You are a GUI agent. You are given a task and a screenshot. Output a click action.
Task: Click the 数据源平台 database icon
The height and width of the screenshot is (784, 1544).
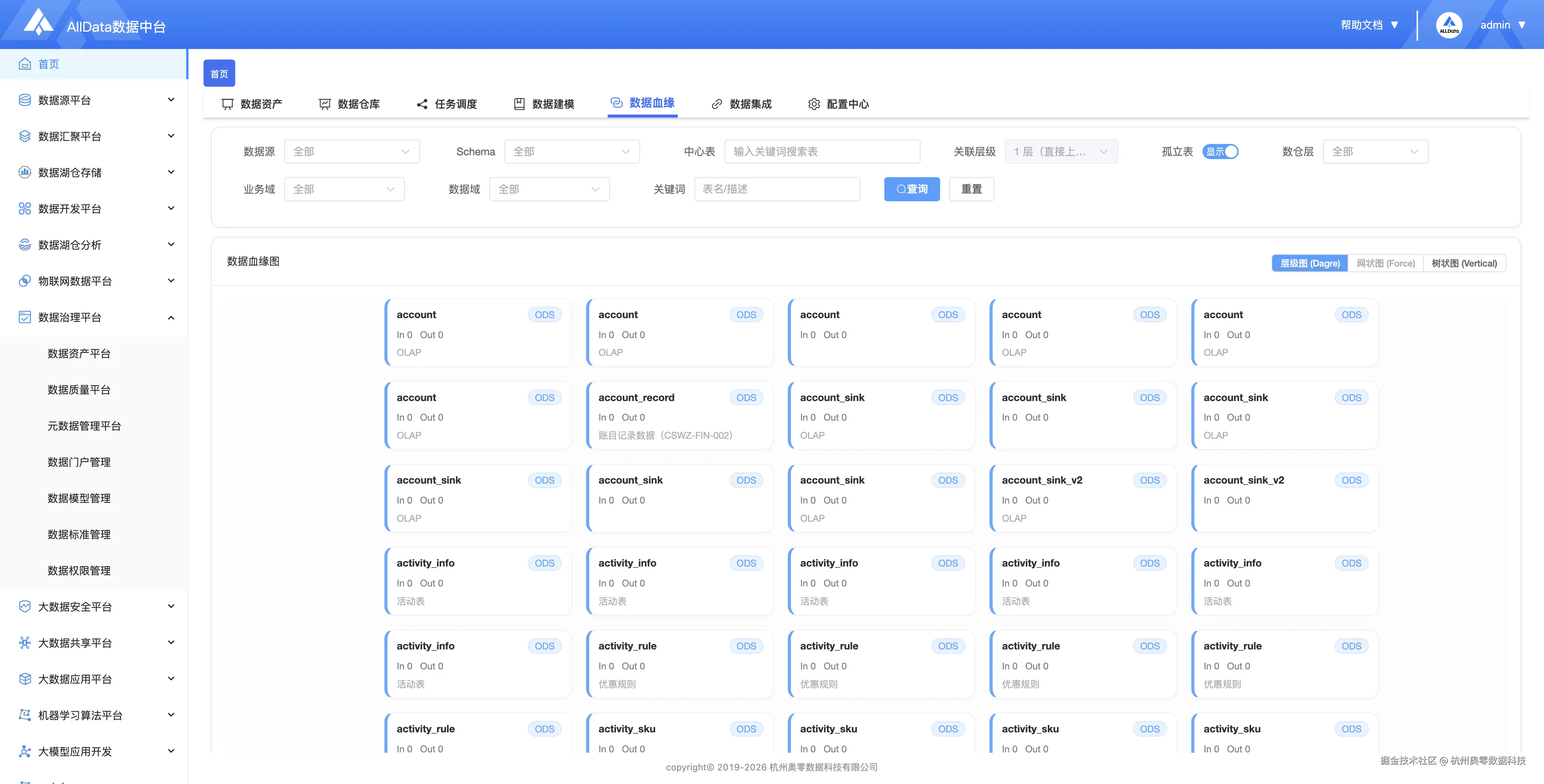[x=25, y=100]
